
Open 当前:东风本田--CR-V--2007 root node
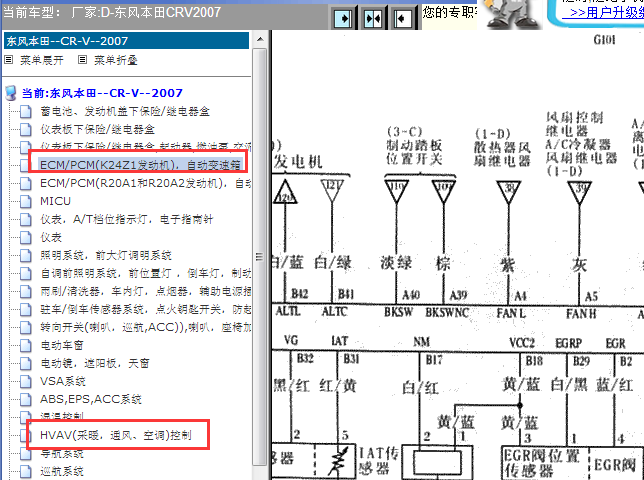point(102,93)
